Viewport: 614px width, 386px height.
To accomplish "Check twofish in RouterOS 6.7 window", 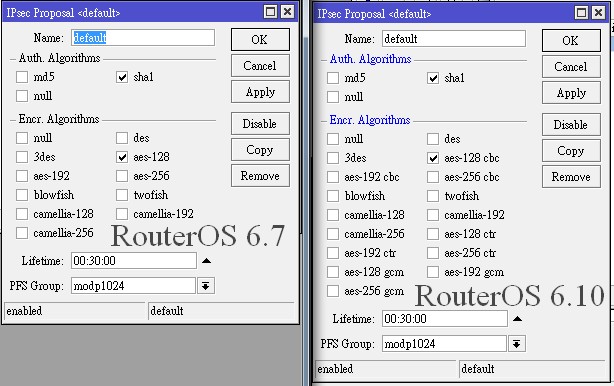I will (122, 195).
